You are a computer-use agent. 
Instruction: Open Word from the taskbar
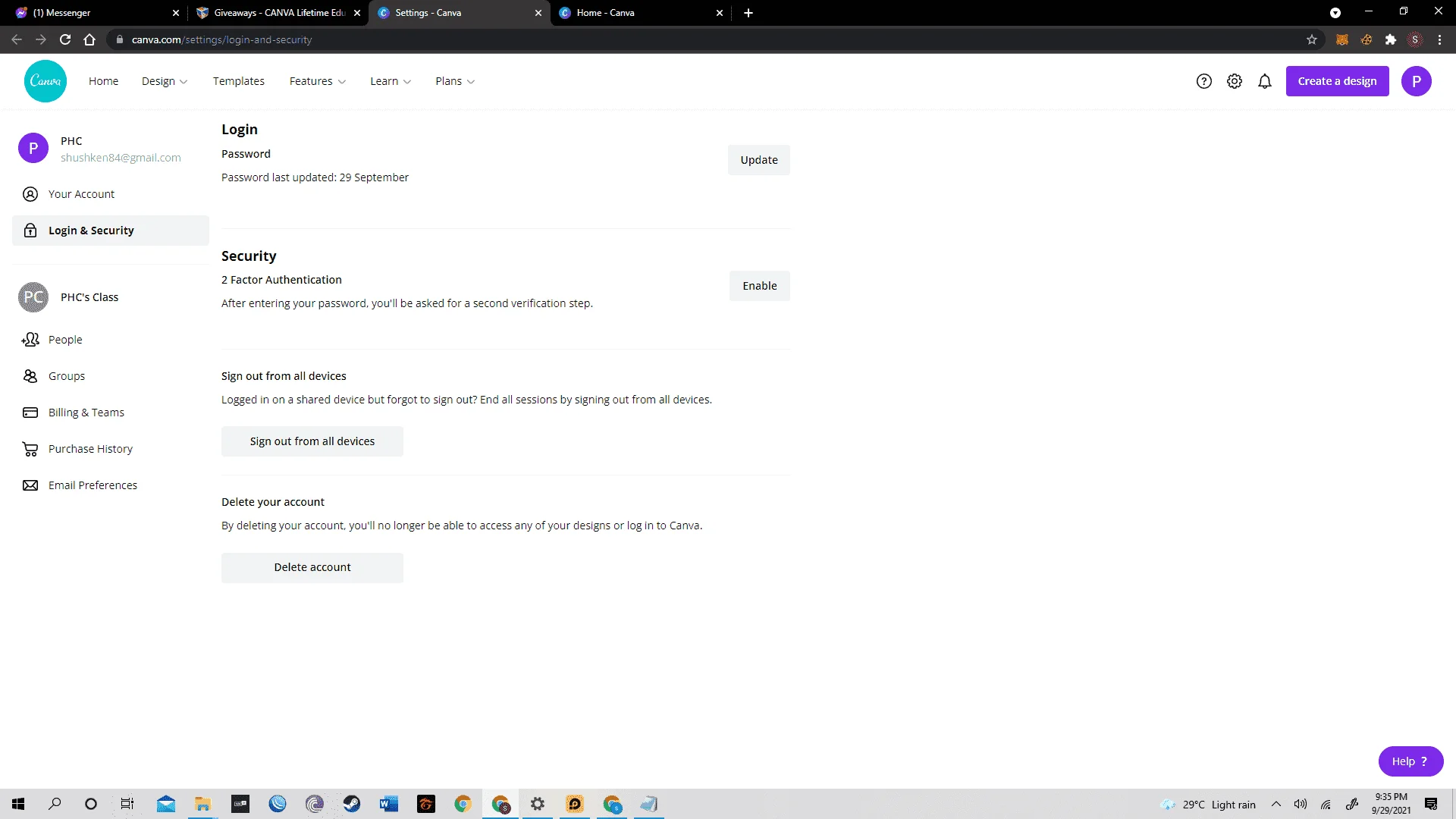pos(389,804)
